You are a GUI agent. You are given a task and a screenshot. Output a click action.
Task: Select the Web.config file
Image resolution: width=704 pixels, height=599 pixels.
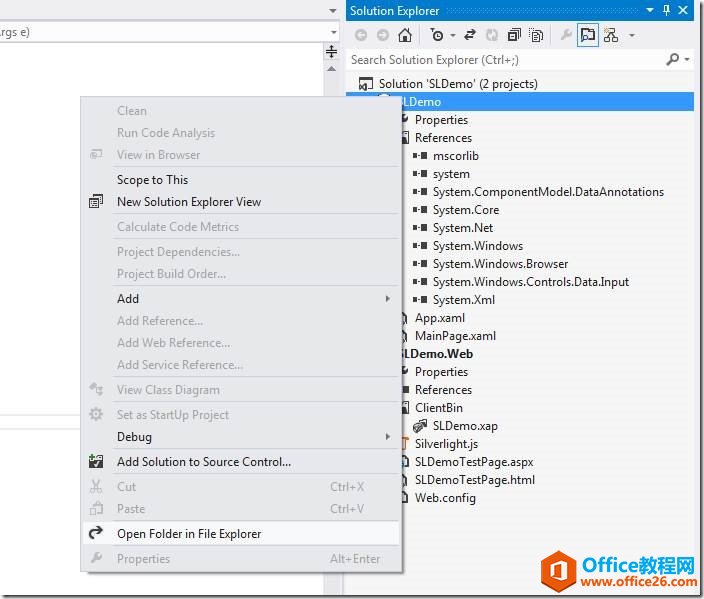click(445, 498)
